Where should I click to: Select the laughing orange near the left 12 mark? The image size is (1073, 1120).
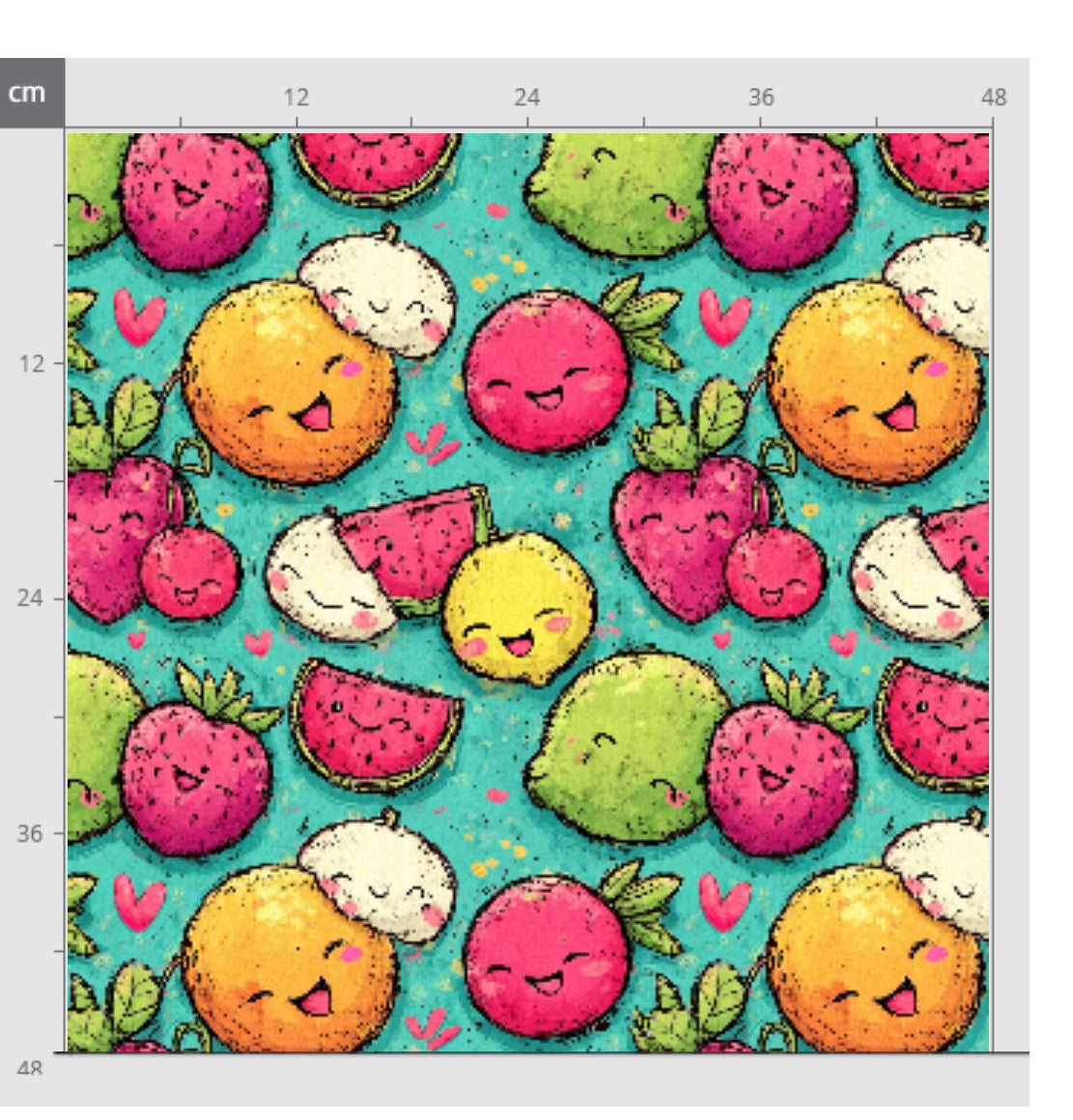coord(290,381)
